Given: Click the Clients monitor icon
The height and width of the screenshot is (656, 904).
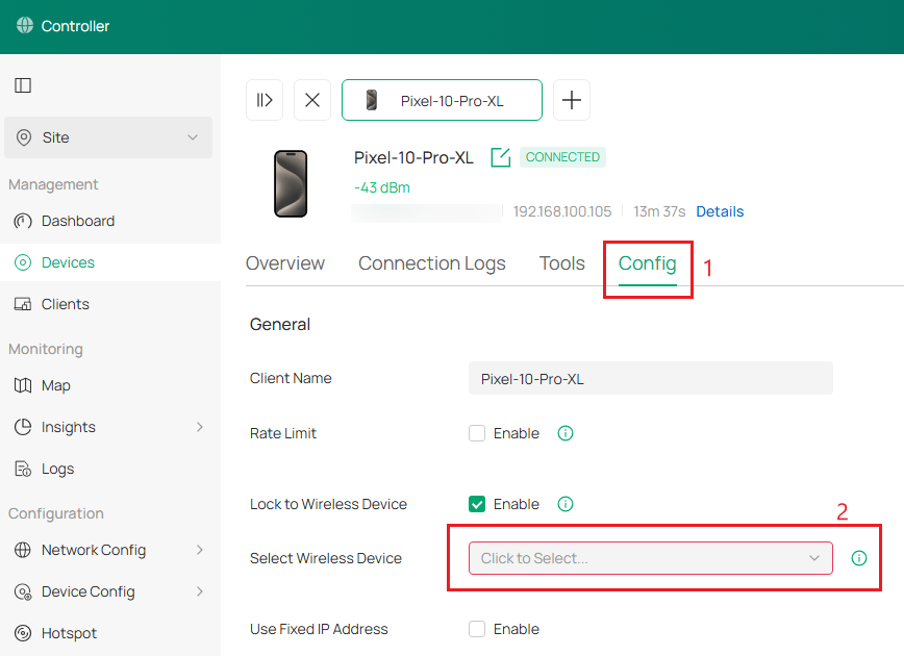Looking at the screenshot, I should coord(22,304).
